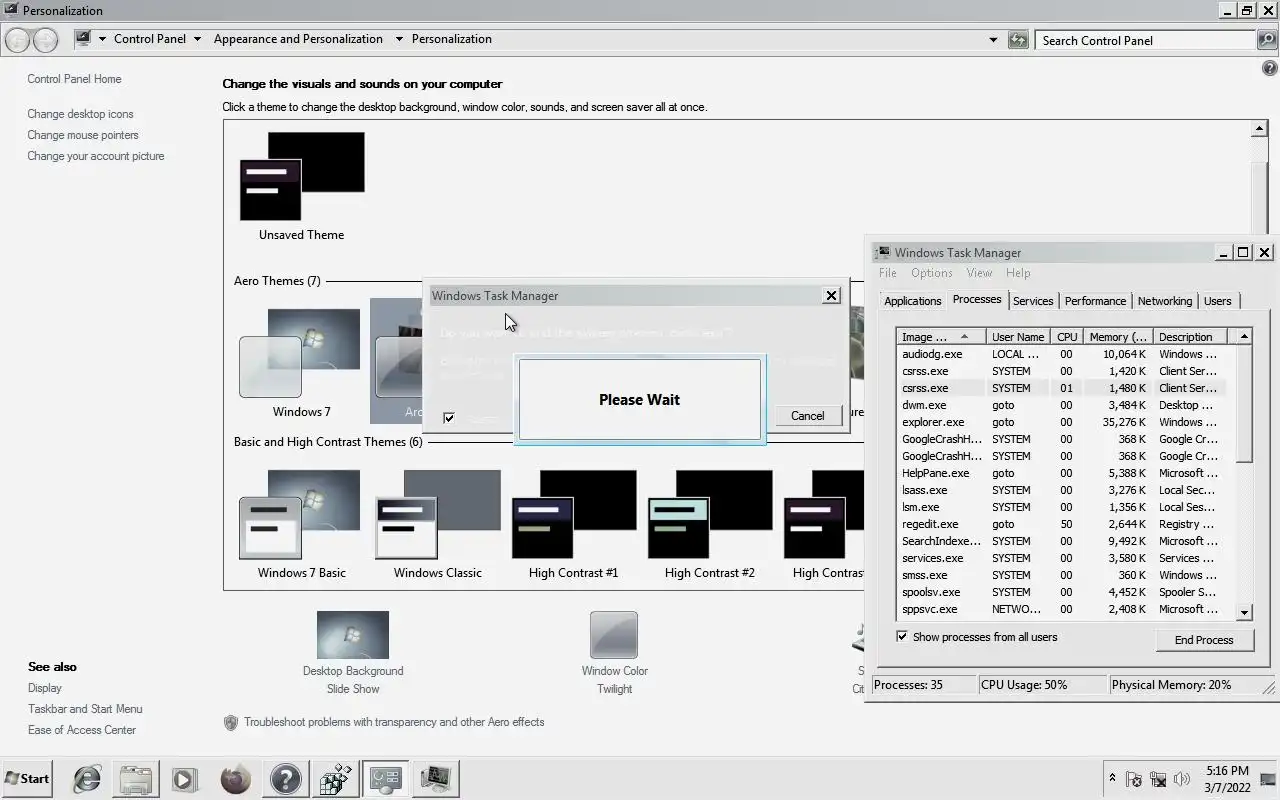1280x800 pixels.
Task: Go forward in Control Panel navigation
Action: (45, 40)
